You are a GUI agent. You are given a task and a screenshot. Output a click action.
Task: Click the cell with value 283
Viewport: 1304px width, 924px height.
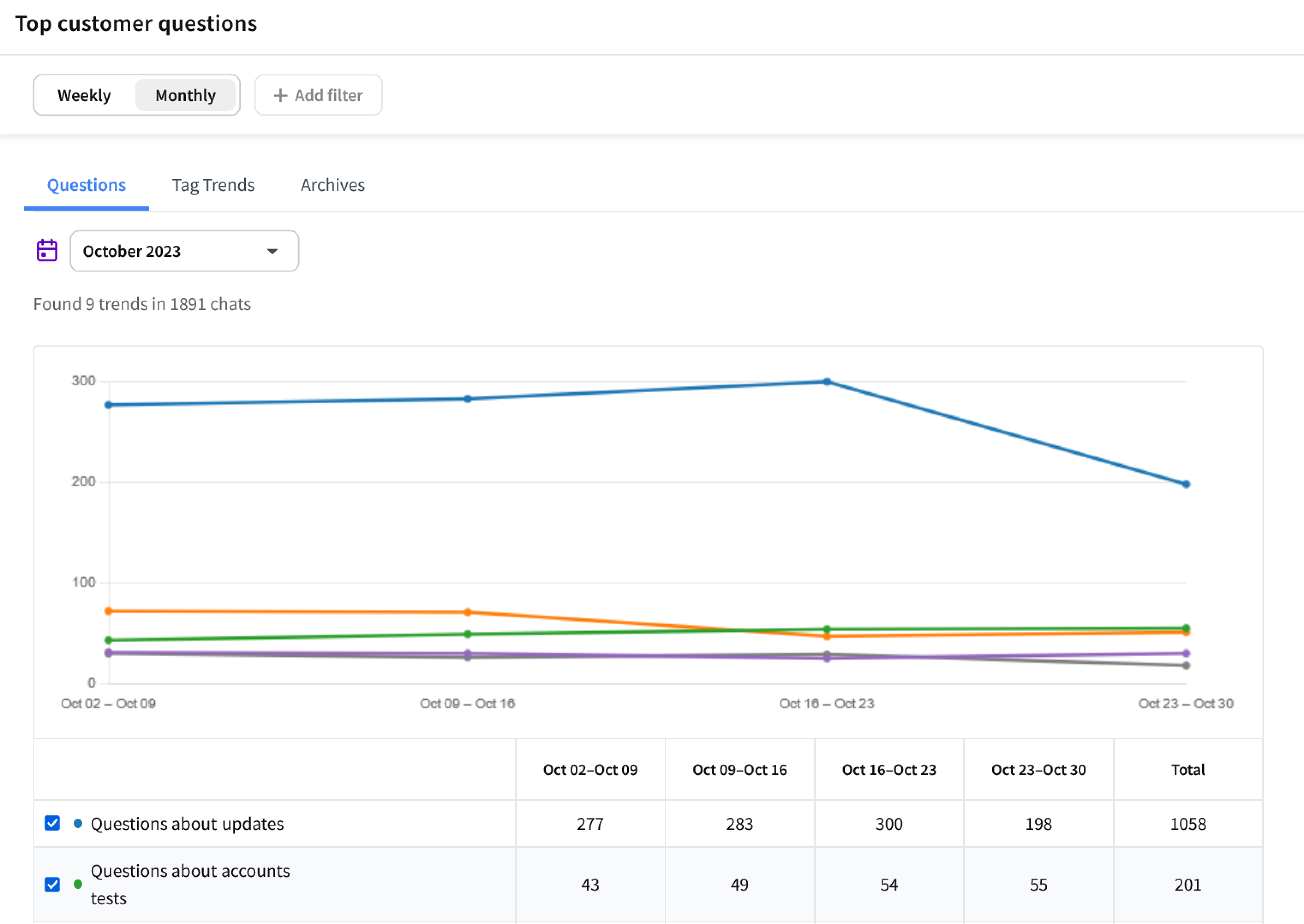click(739, 824)
